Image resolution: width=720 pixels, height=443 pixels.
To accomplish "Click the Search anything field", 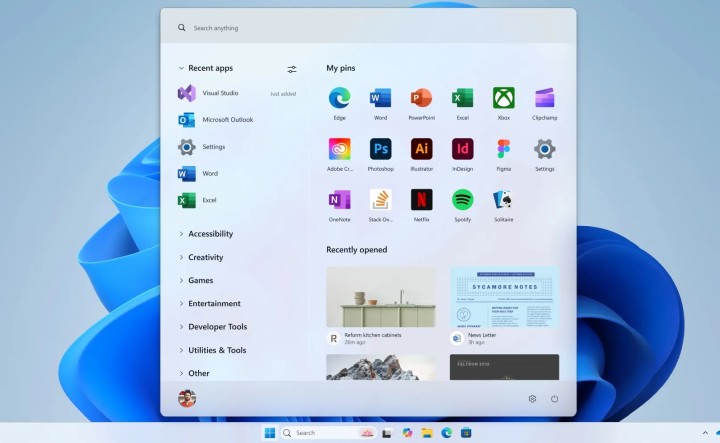I will click(x=368, y=28).
